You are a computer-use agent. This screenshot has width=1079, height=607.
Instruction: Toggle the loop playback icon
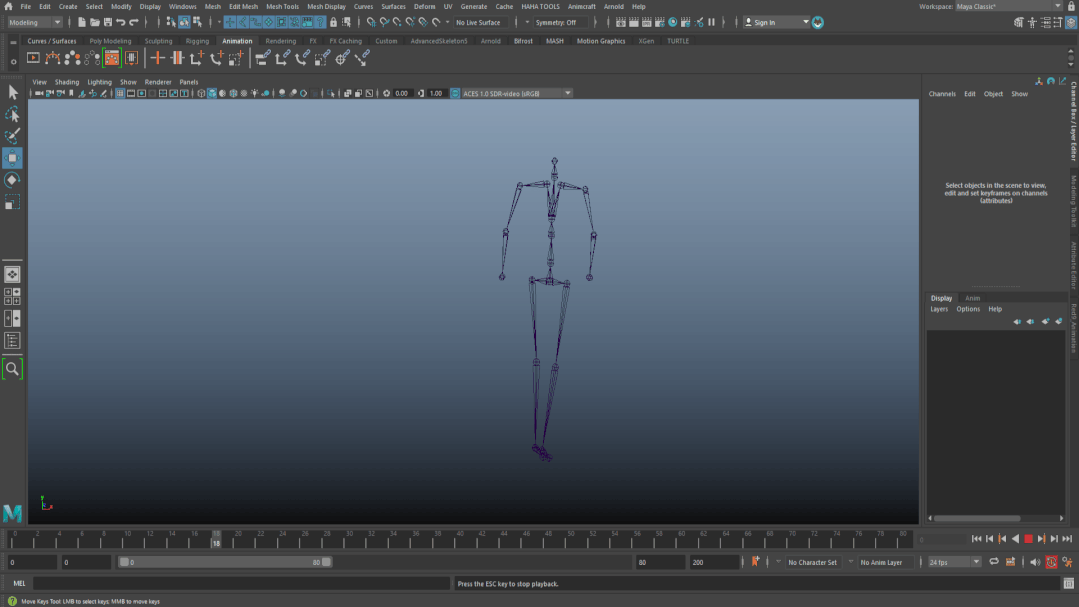point(993,562)
